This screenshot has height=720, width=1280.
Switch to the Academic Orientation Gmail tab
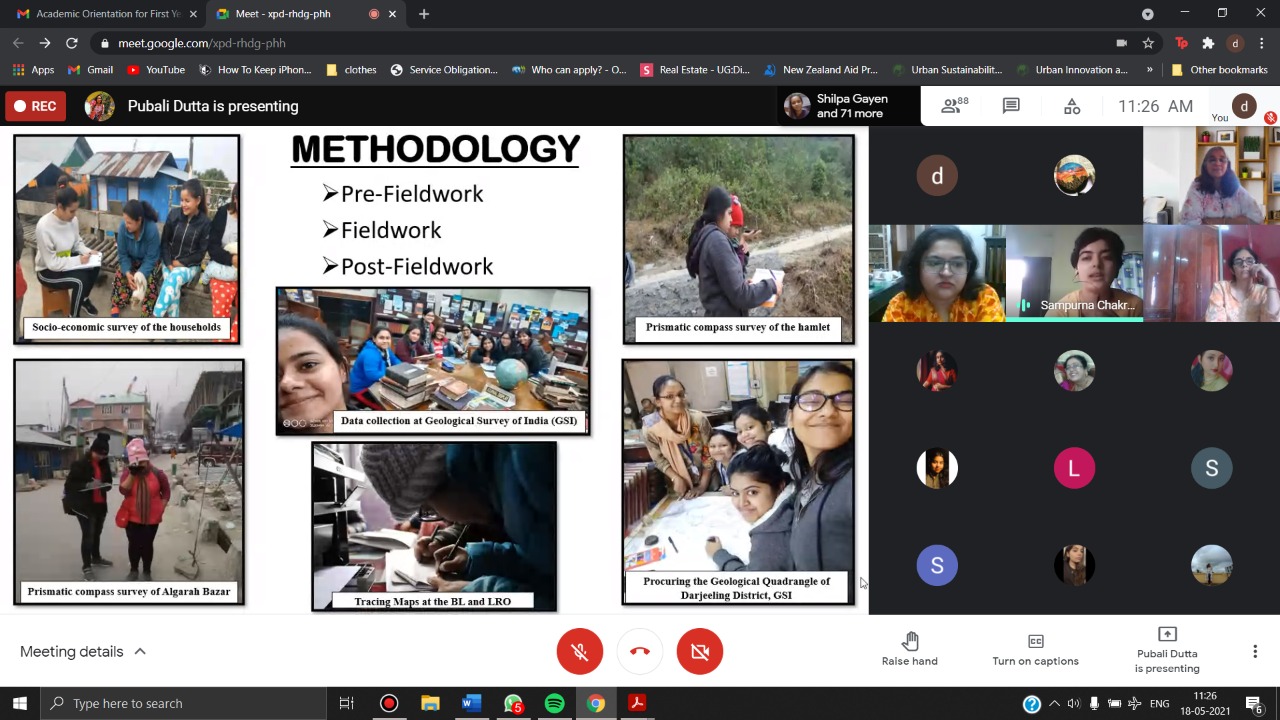[98, 14]
